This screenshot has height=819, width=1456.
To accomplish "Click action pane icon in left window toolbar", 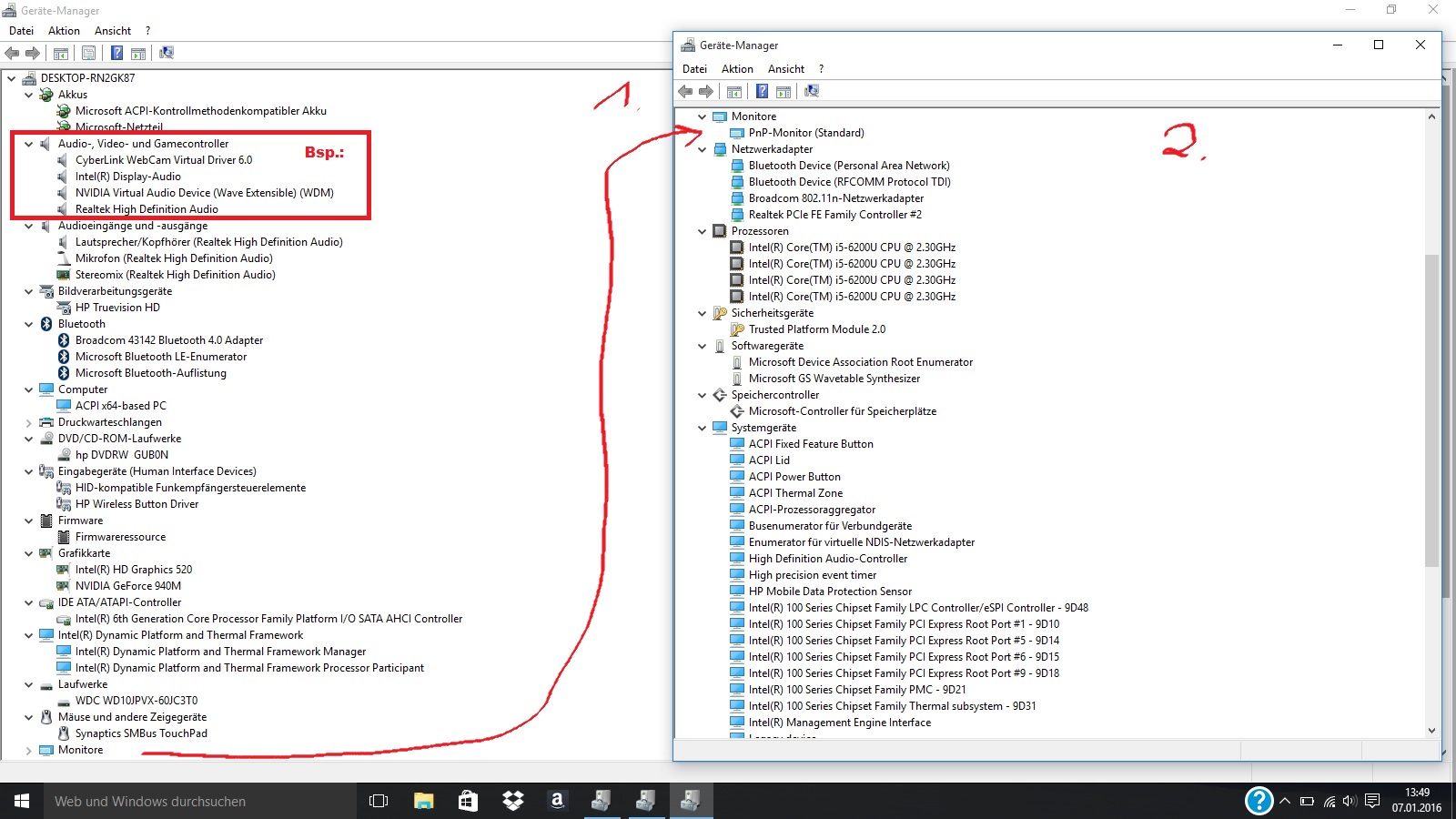I will point(138,53).
